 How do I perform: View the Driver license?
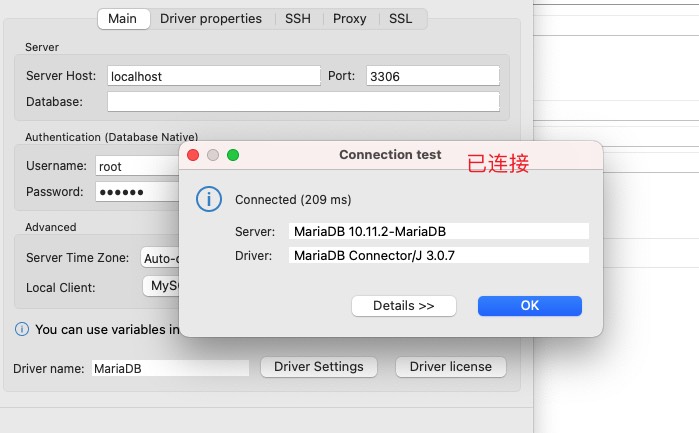tap(450, 367)
